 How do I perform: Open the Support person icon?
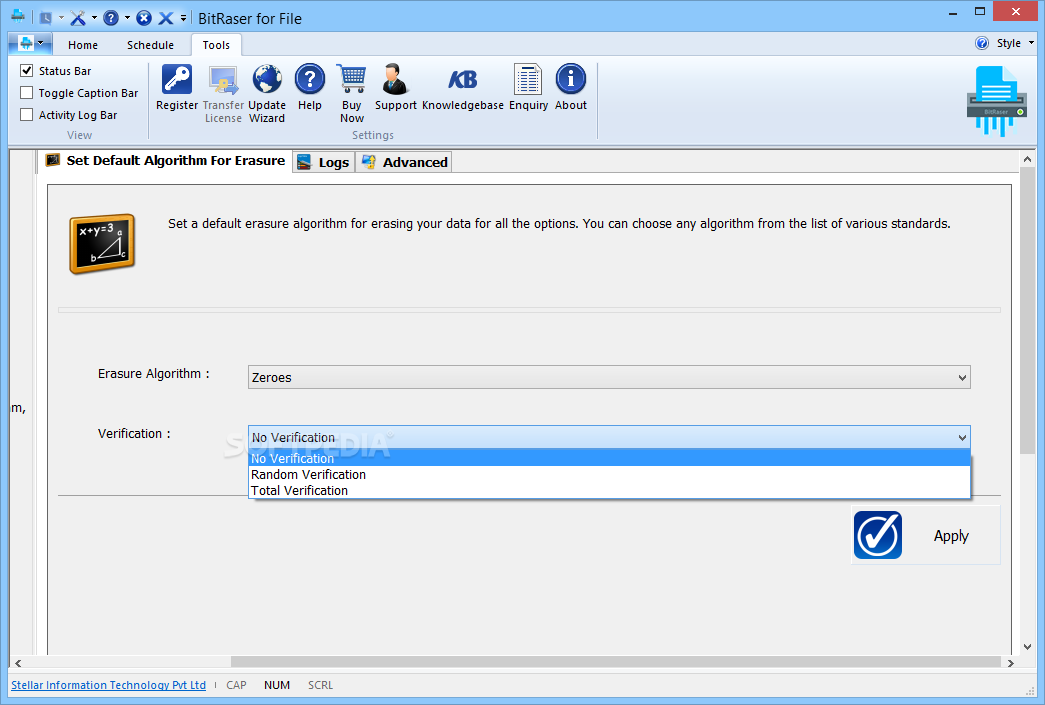tap(395, 79)
